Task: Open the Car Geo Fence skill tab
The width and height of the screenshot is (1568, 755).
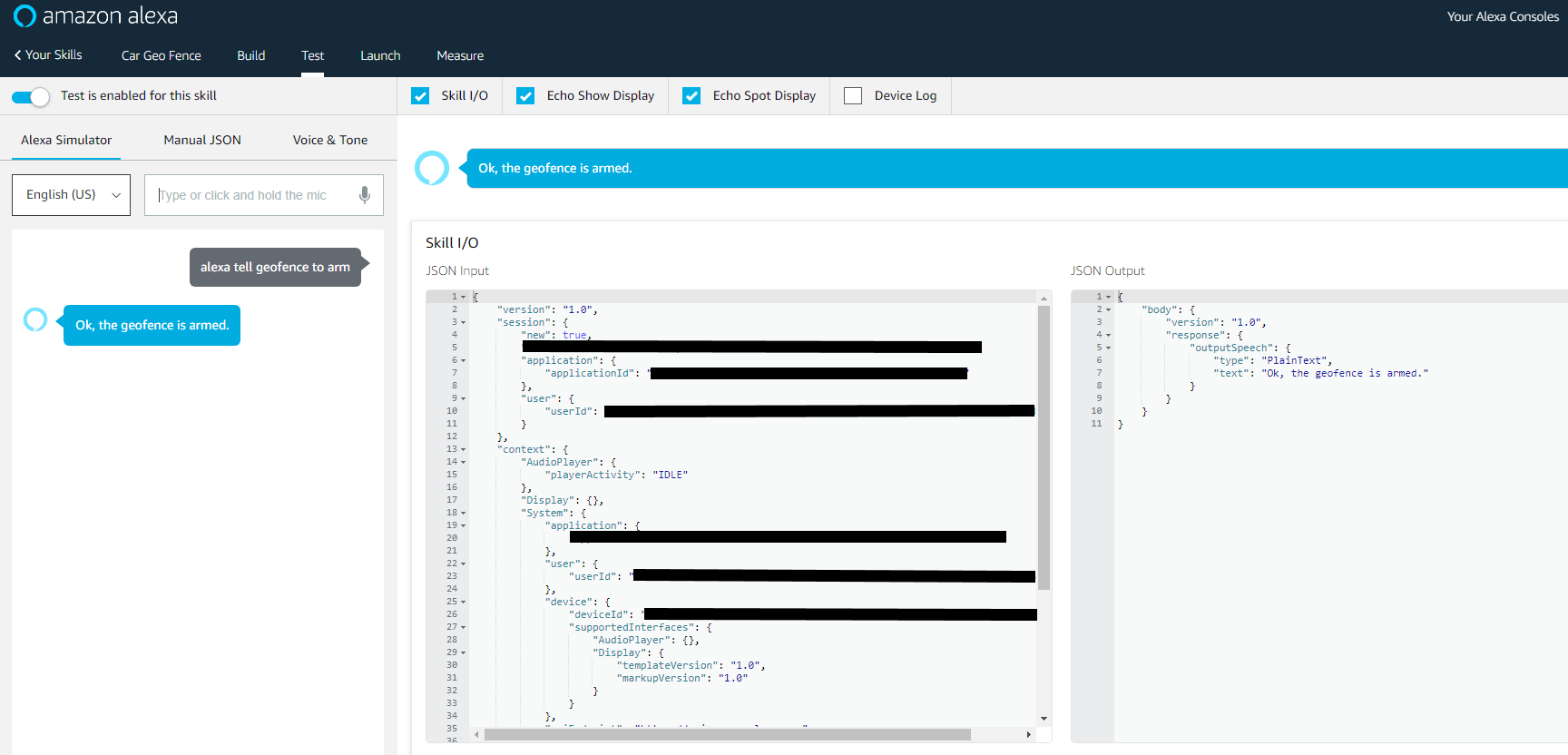Action: click(x=162, y=55)
